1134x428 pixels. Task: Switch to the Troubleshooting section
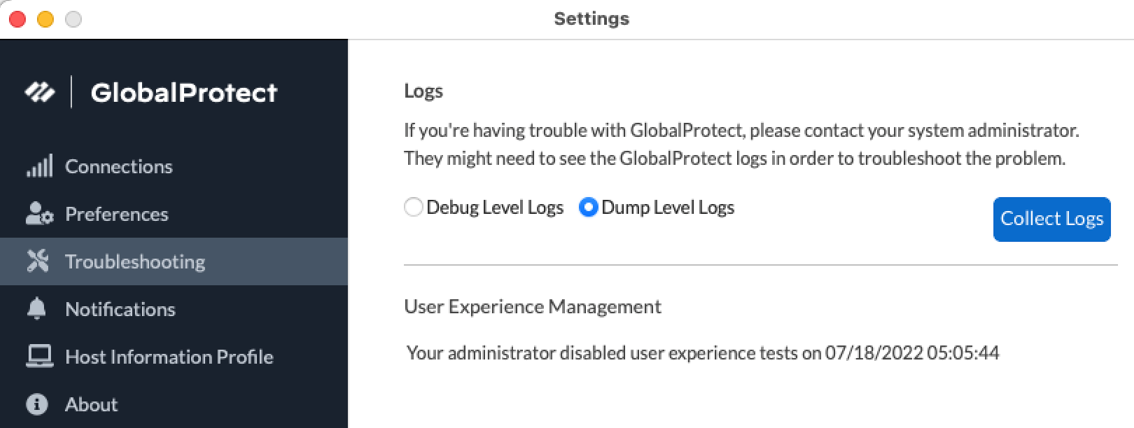(135, 262)
